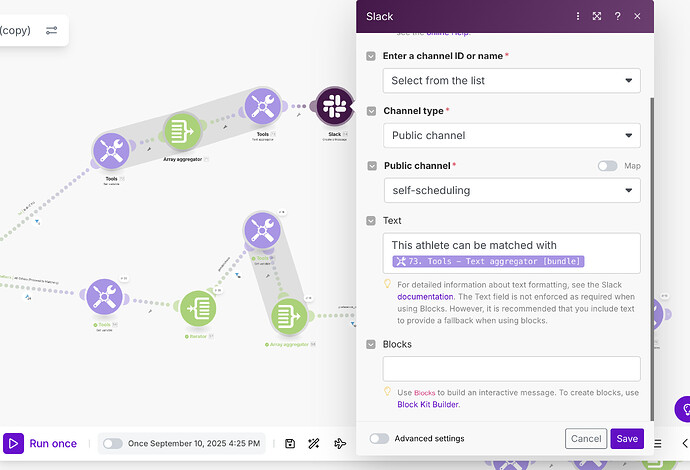Open the self-scheduling channel dropdown
This screenshot has height=470, width=690.
click(x=512, y=191)
